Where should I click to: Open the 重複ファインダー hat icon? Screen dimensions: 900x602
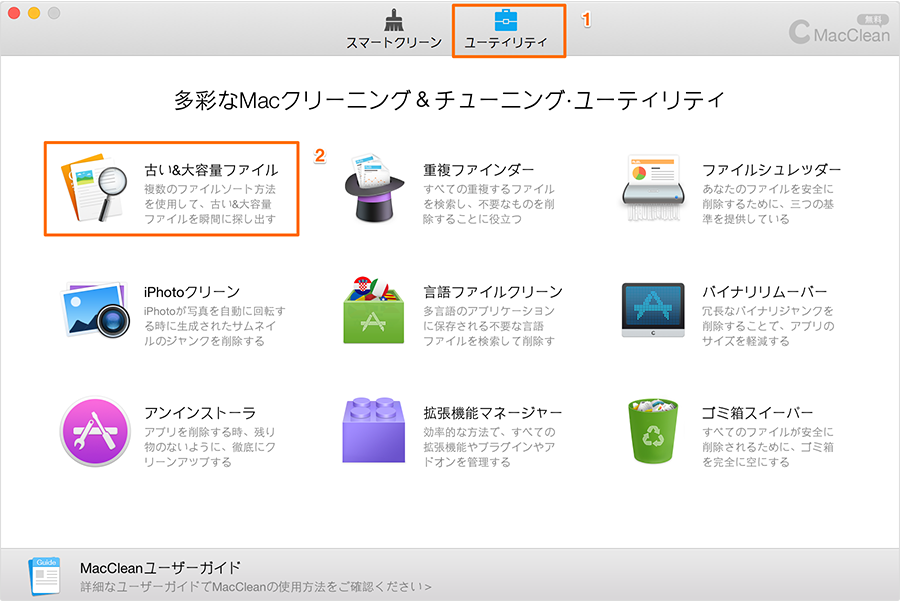pyautogui.click(x=373, y=187)
